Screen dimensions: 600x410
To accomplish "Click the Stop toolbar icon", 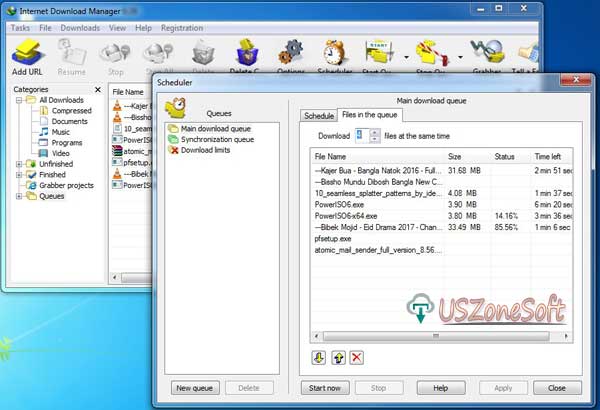I will pos(115,57).
